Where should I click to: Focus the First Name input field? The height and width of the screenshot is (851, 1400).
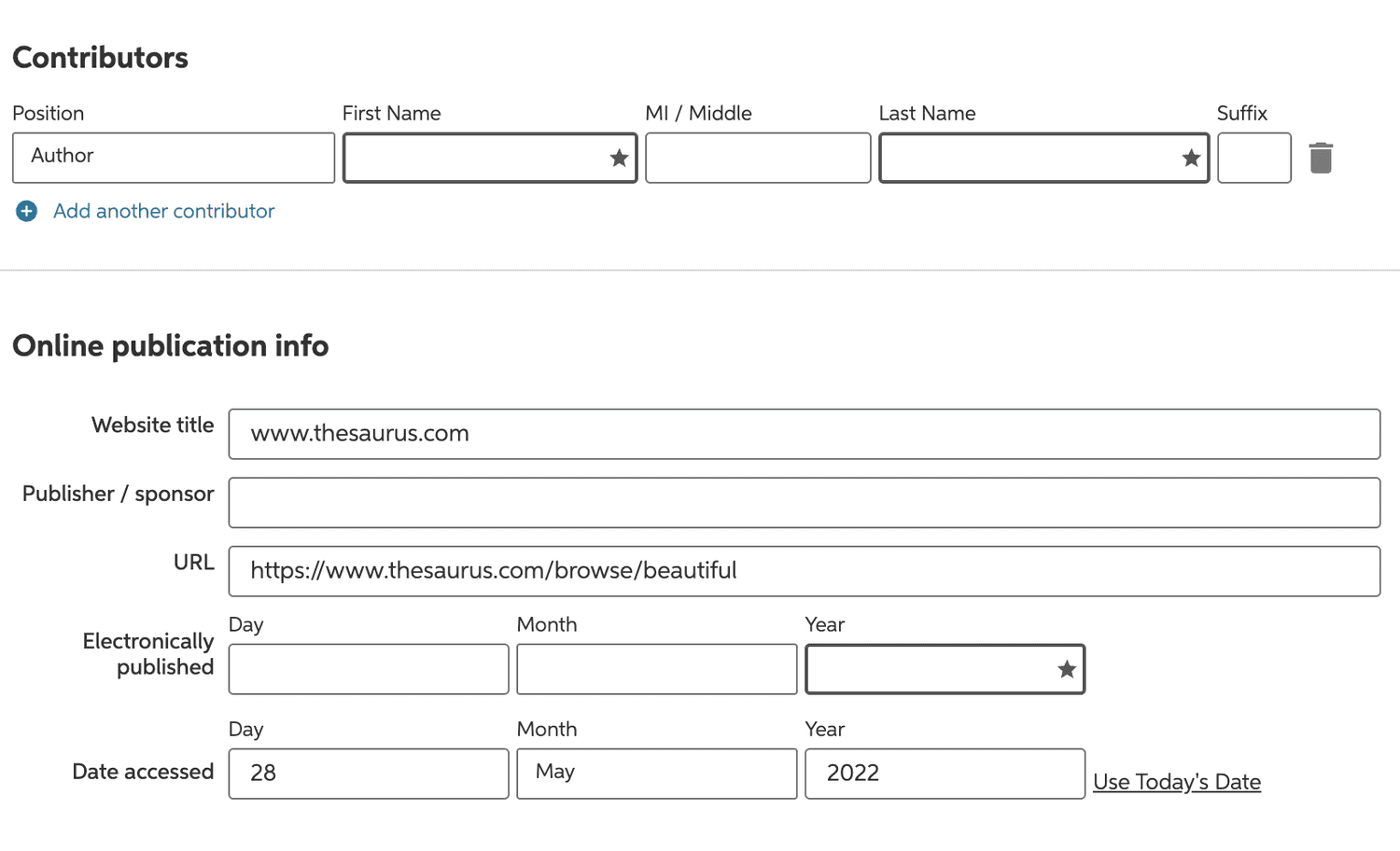tap(490, 158)
